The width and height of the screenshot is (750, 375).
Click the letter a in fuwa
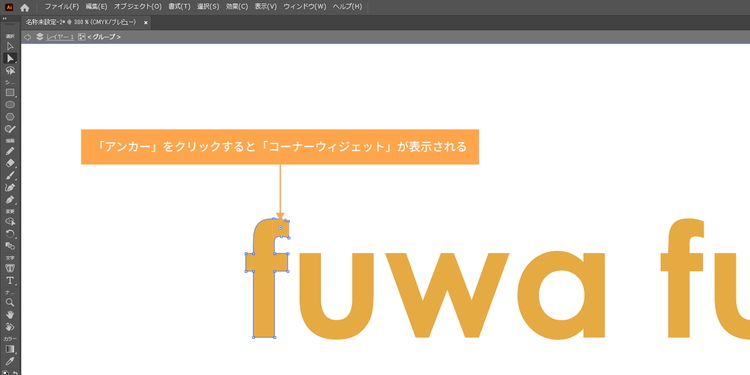pyautogui.click(x=562, y=295)
